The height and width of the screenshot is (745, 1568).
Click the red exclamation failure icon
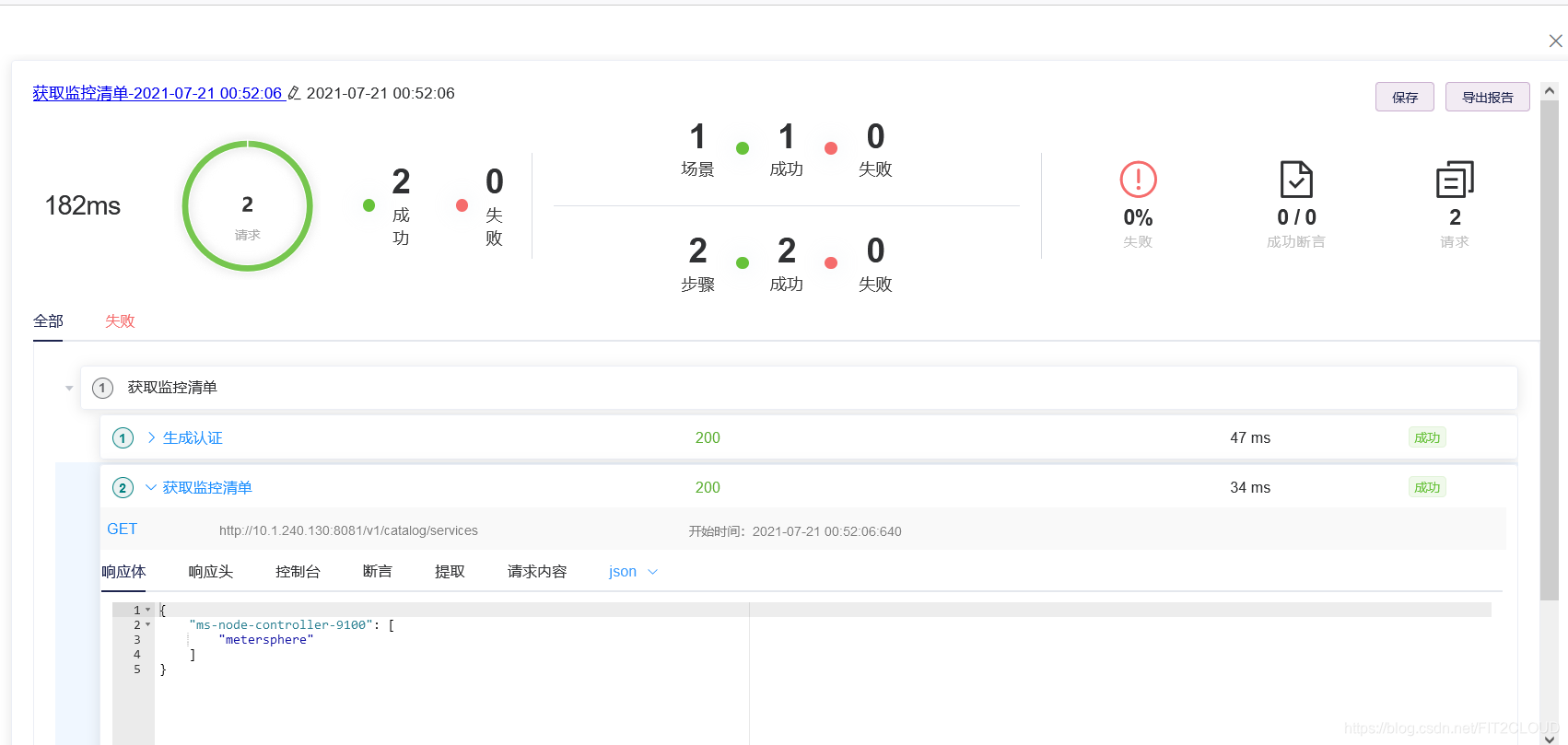tap(1138, 180)
